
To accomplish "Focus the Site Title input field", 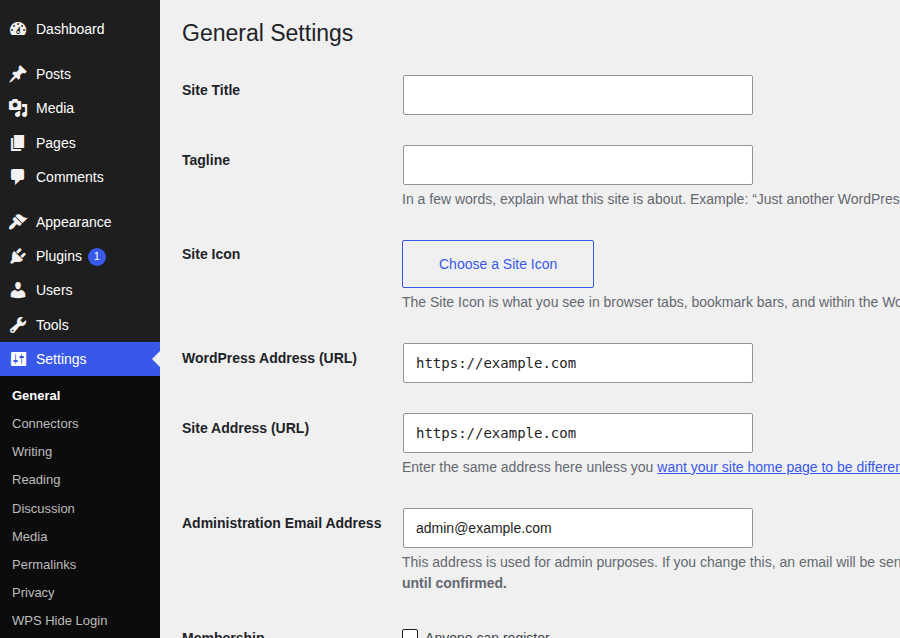I will tap(577, 95).
